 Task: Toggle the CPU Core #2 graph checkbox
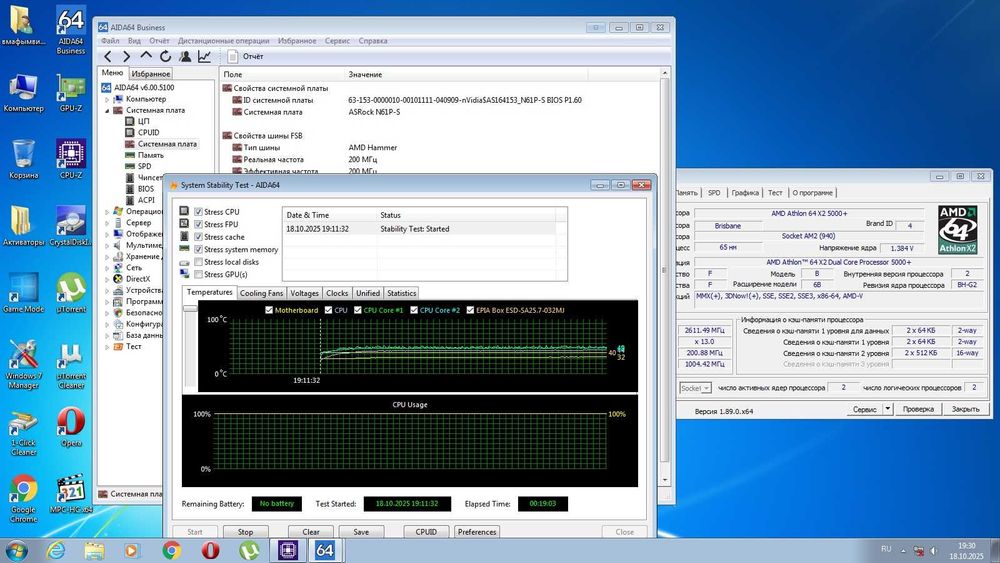(414, 310)
